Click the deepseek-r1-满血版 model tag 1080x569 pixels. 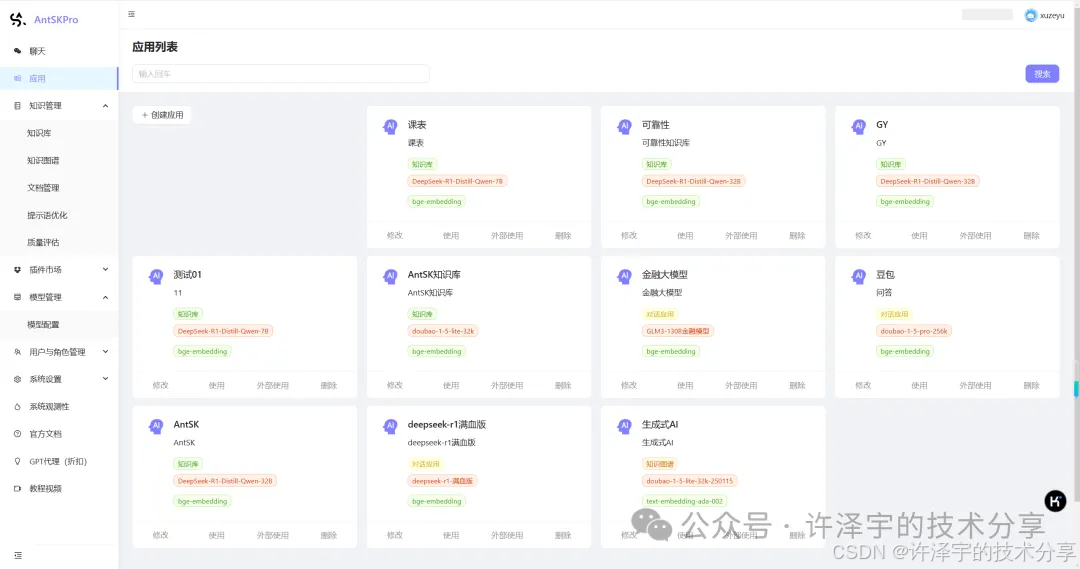(442, 481)
